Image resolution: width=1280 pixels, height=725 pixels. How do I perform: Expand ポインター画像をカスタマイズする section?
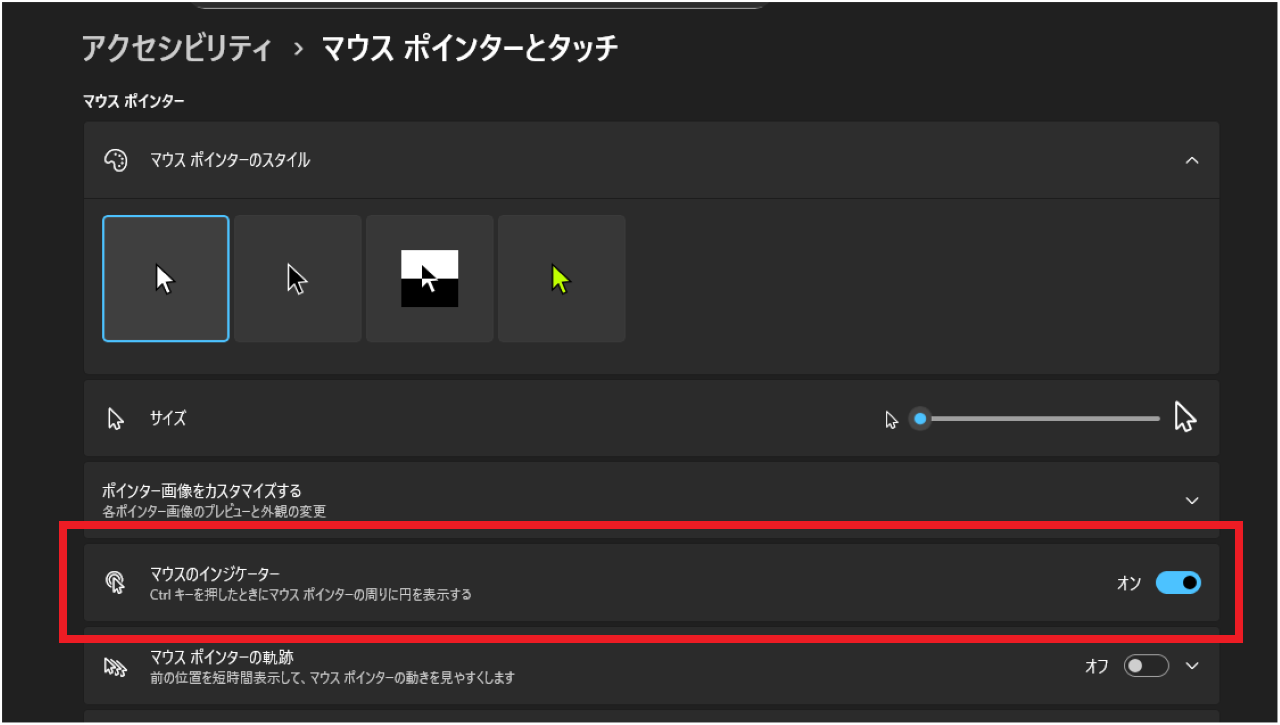click(1191, 498)
